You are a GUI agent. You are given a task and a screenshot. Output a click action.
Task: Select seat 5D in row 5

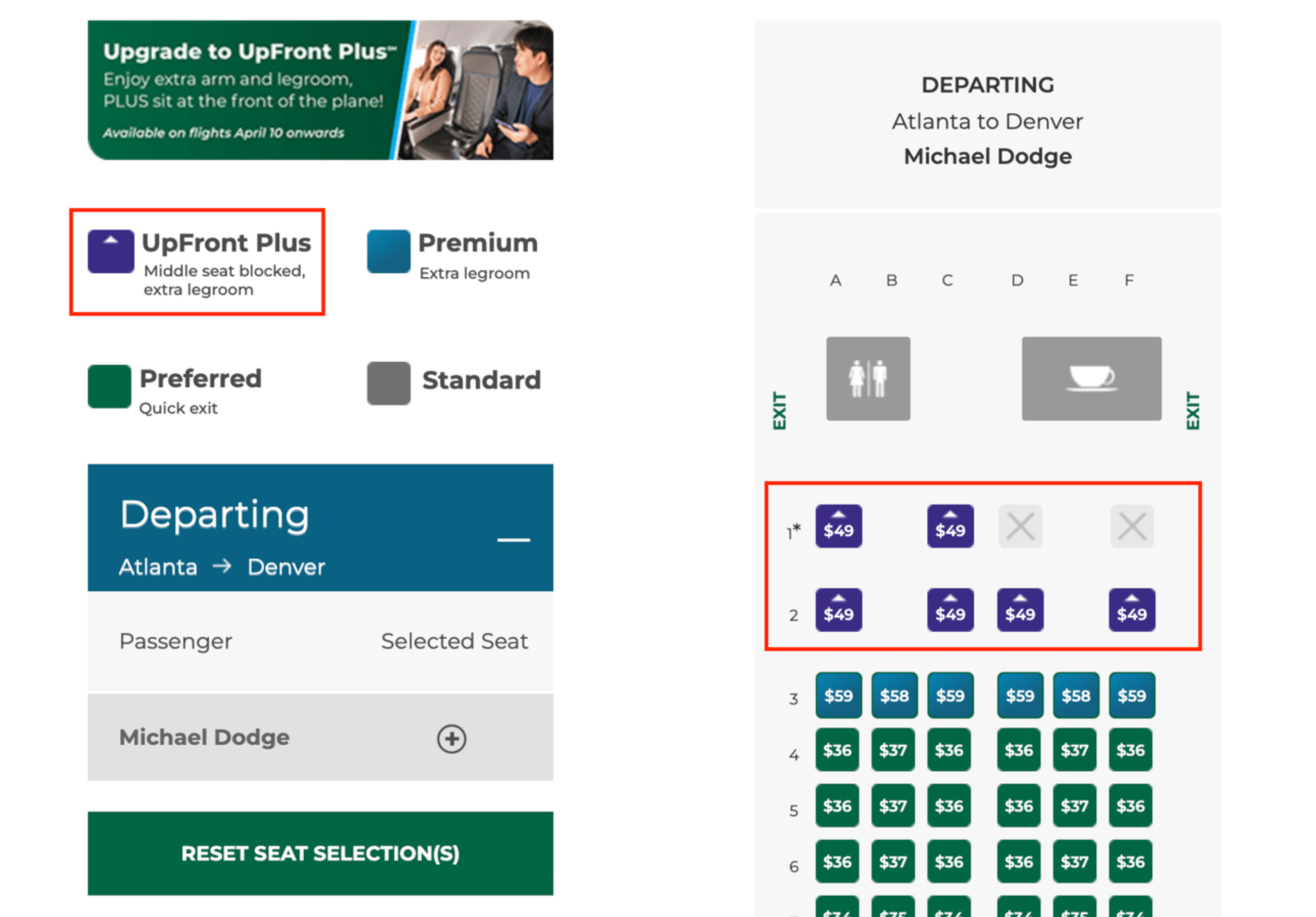click(1019, 805)
